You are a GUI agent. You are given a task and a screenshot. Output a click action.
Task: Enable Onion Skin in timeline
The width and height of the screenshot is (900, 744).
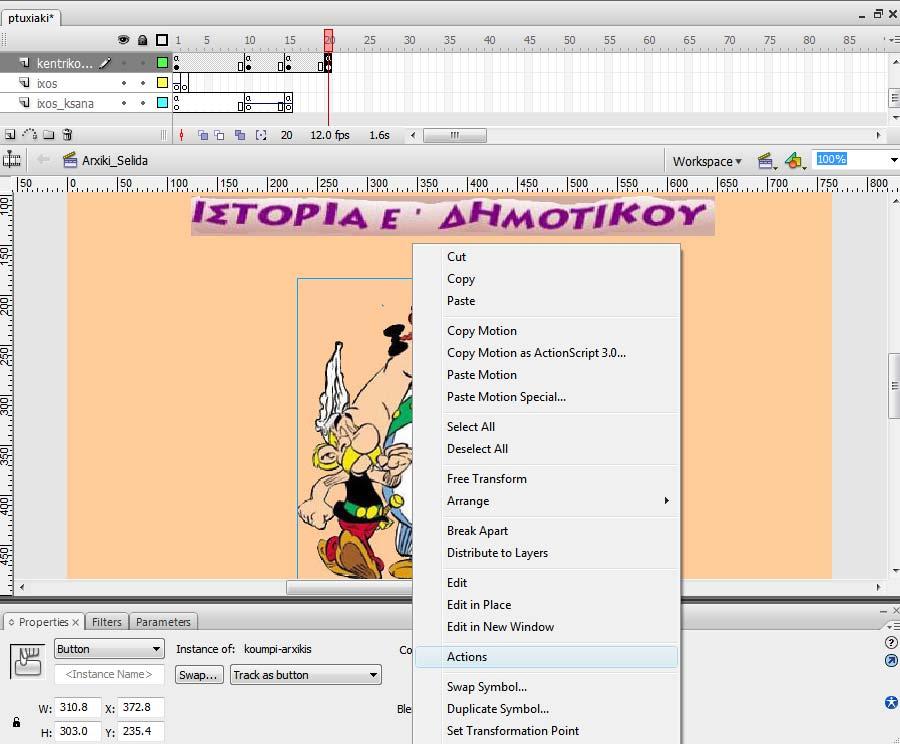tap(203, 135)
